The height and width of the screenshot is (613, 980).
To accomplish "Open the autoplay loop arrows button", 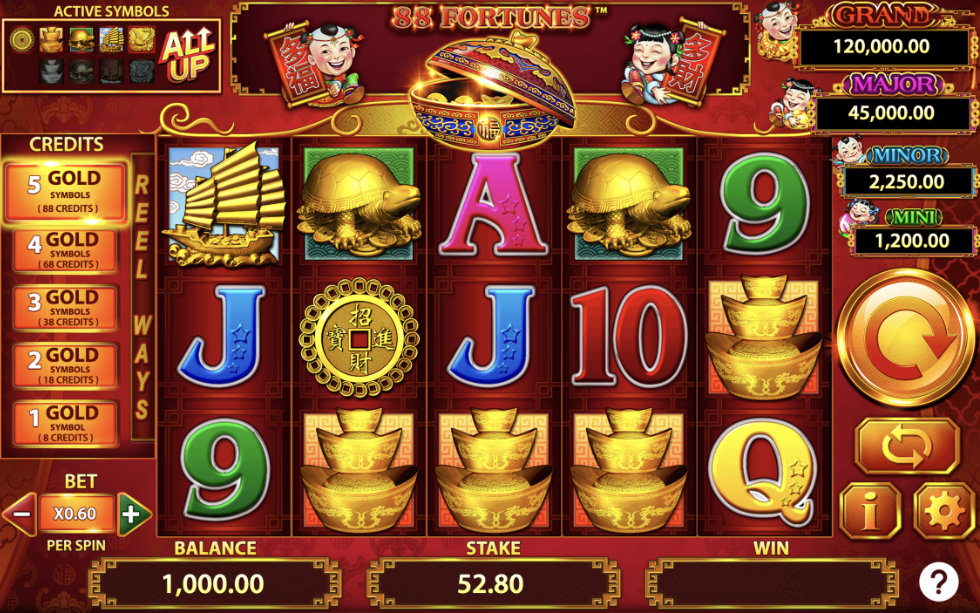I will pos(906,446).
